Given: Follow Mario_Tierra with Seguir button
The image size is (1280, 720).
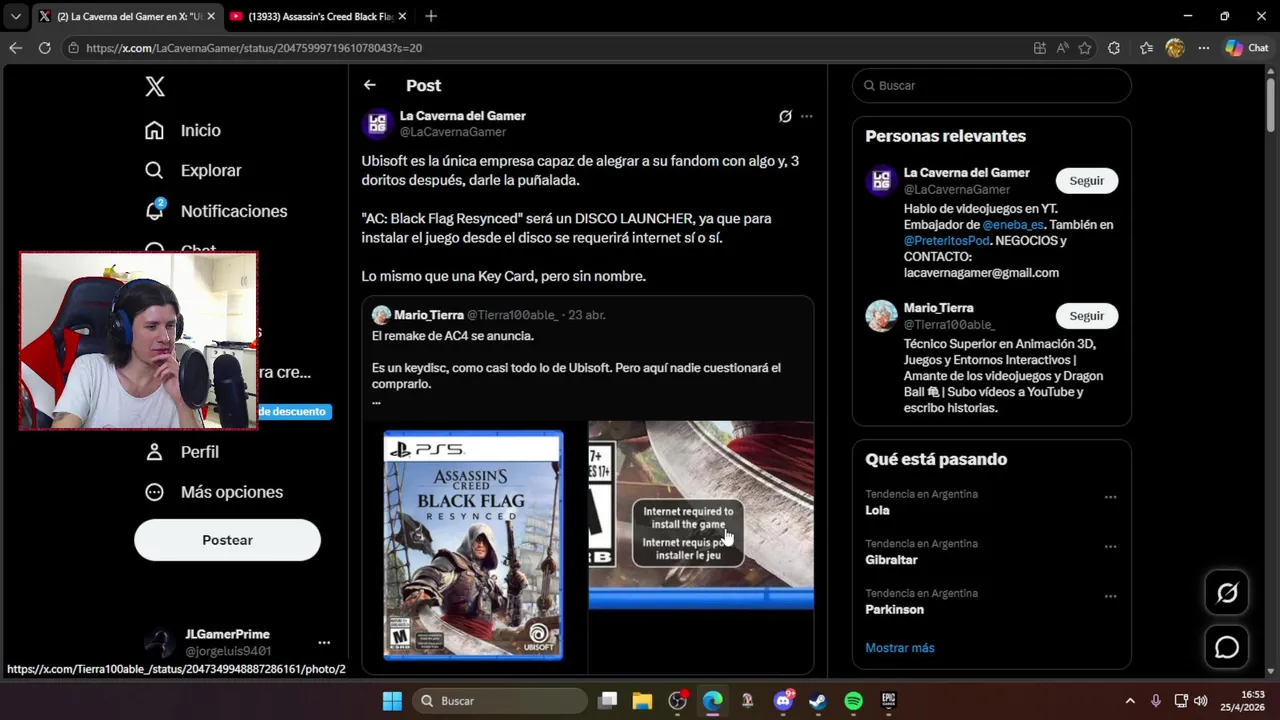Looking at the screenshot, I should point(1086,316).
